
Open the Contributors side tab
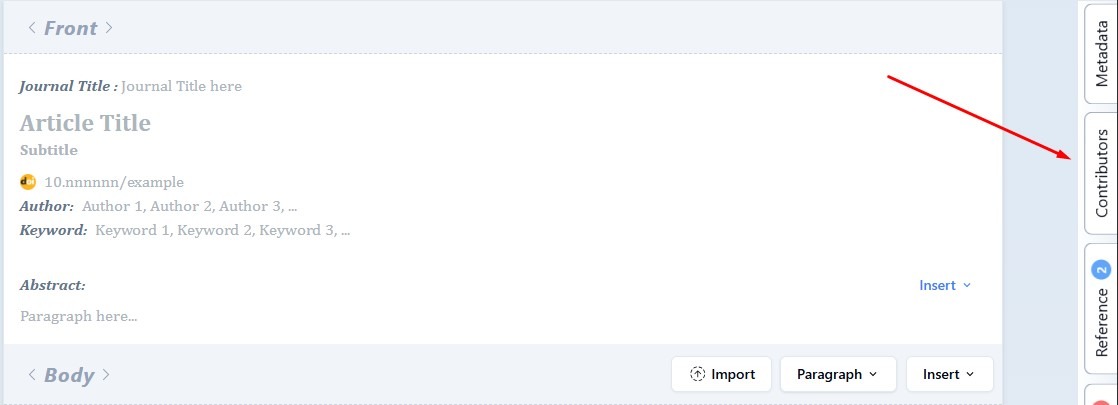coord(1101,173)
